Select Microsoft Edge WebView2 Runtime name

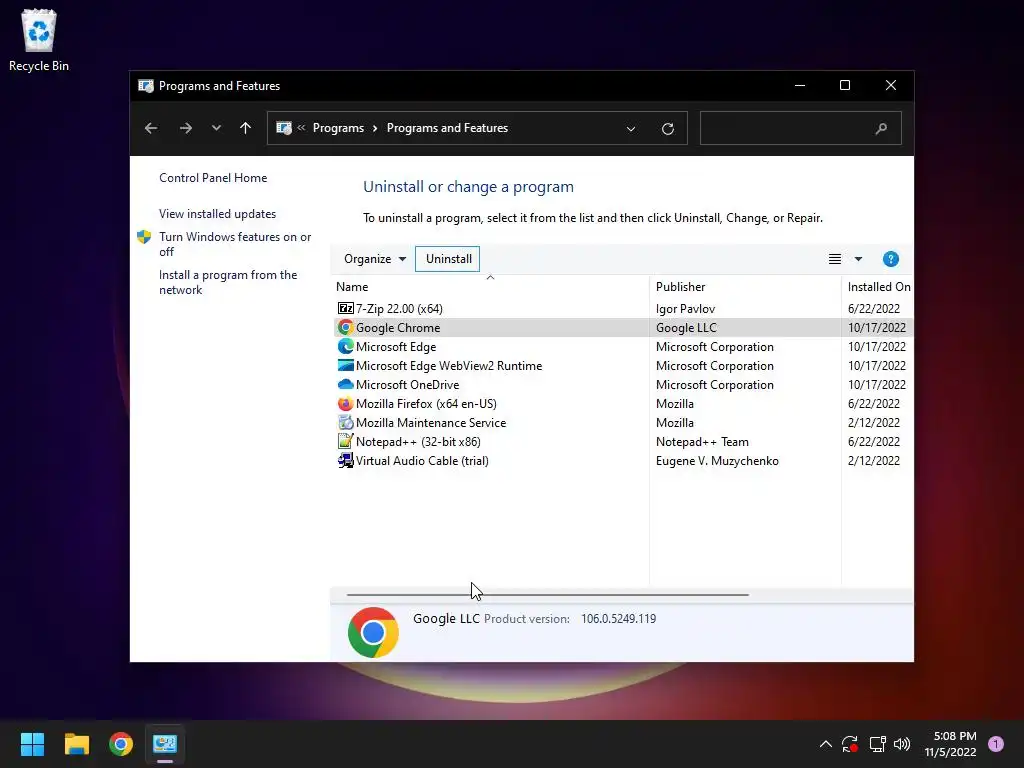point(449,366)
